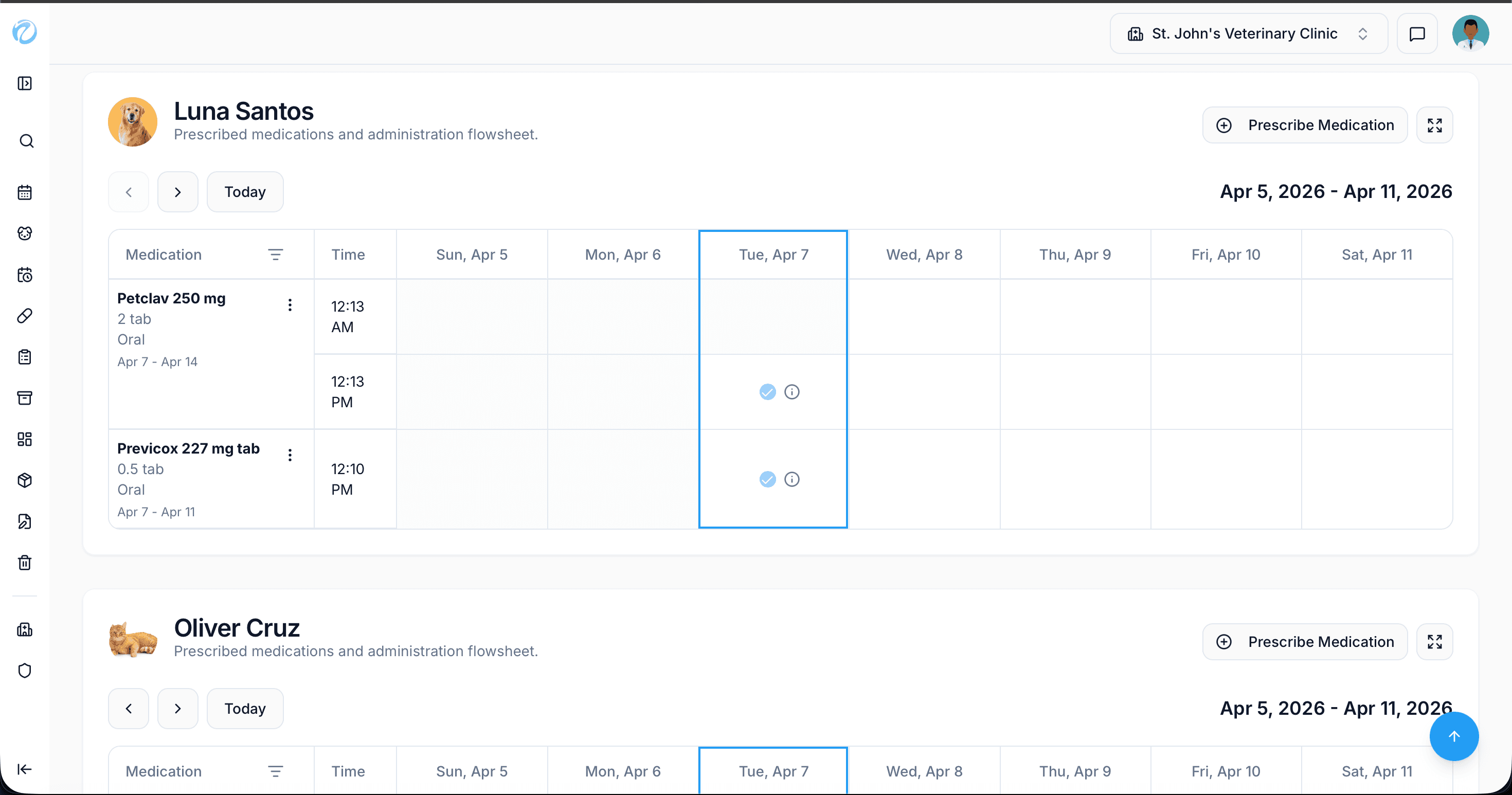
Task: View info for Previcox 12:10 PM dose
Action: tap(792, 479)
